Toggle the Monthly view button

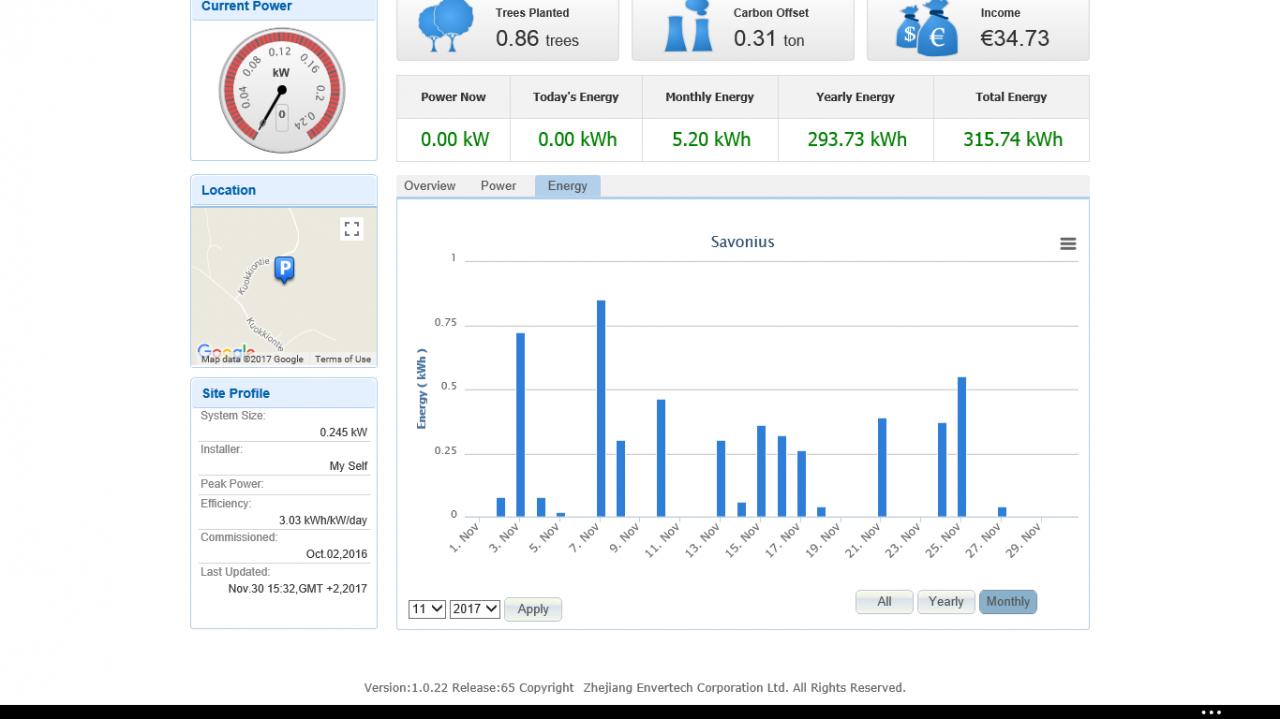[1008, 602]
